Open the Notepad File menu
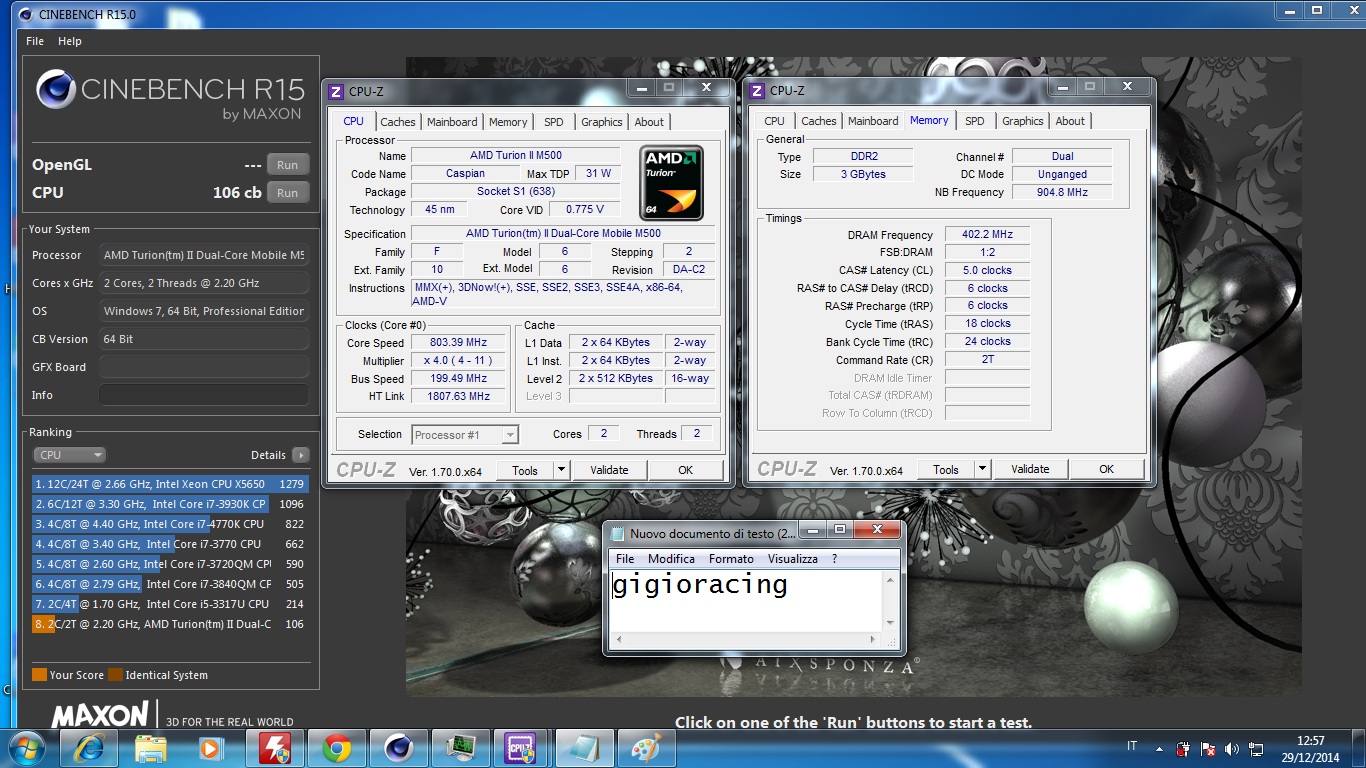Viewport: 1366px width, 768px height. tap(625, 559)
